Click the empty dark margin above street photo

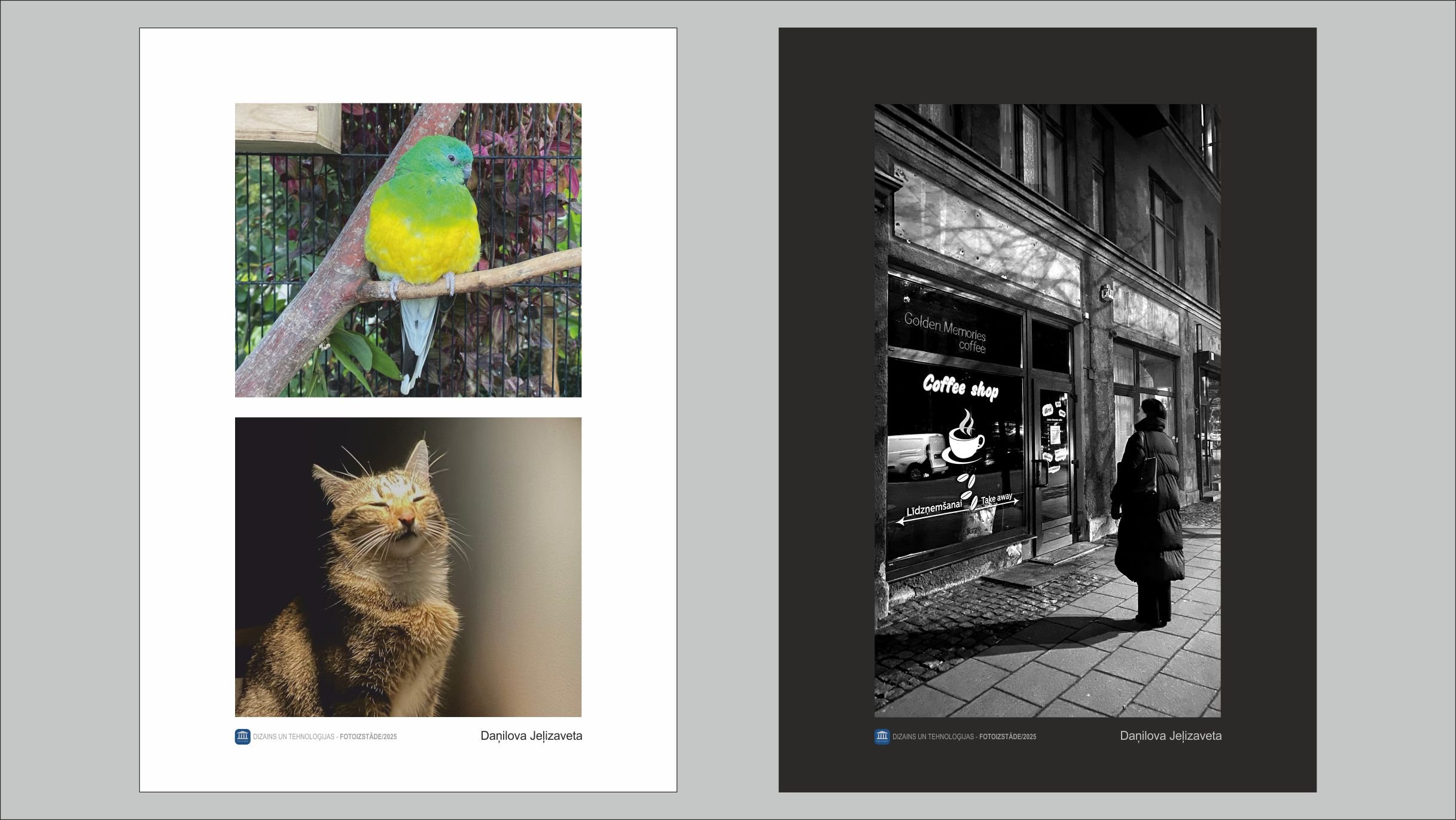coord(1047,65)
